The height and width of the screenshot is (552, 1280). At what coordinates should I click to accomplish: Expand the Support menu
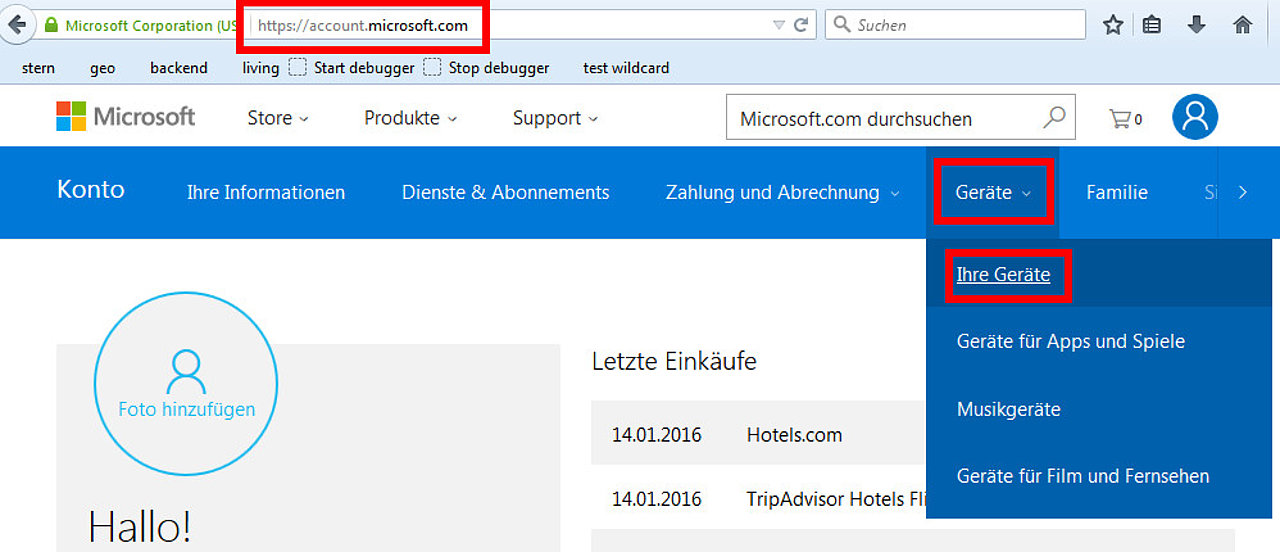pos(555,118)
